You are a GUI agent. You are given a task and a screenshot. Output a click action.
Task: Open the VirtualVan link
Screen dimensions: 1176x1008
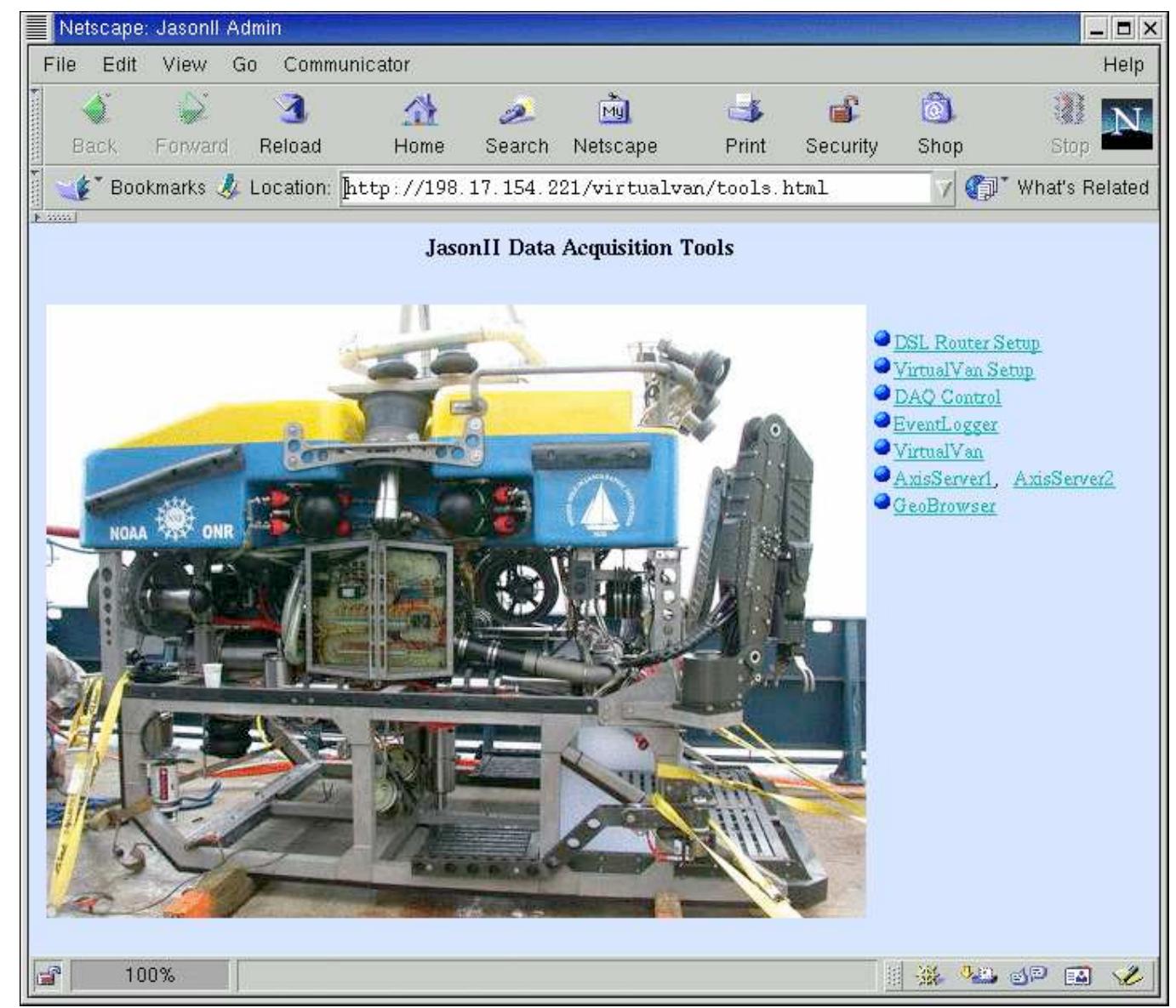(938, 452)
